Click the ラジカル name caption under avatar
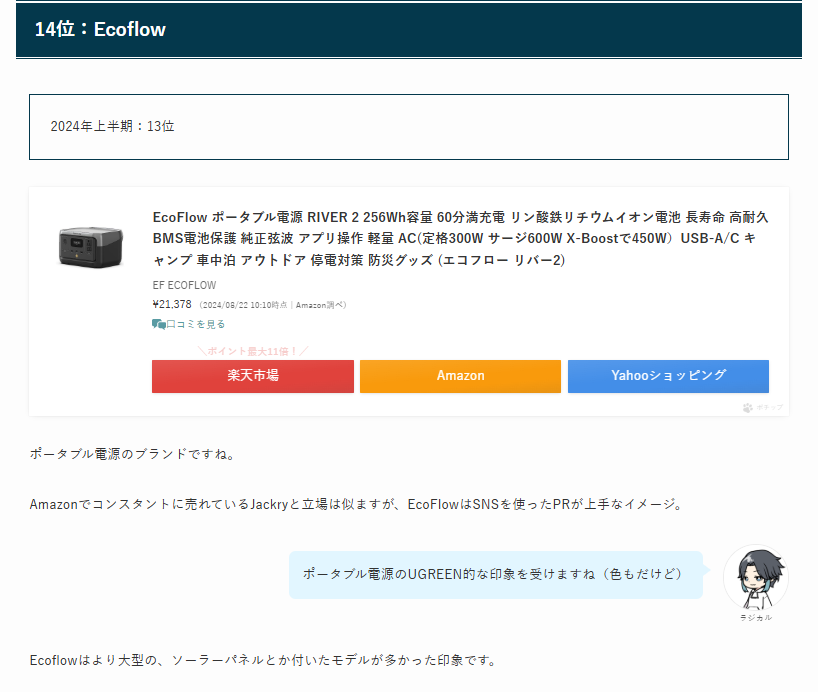Screen dimensions: 818x692 pos(755,618)
